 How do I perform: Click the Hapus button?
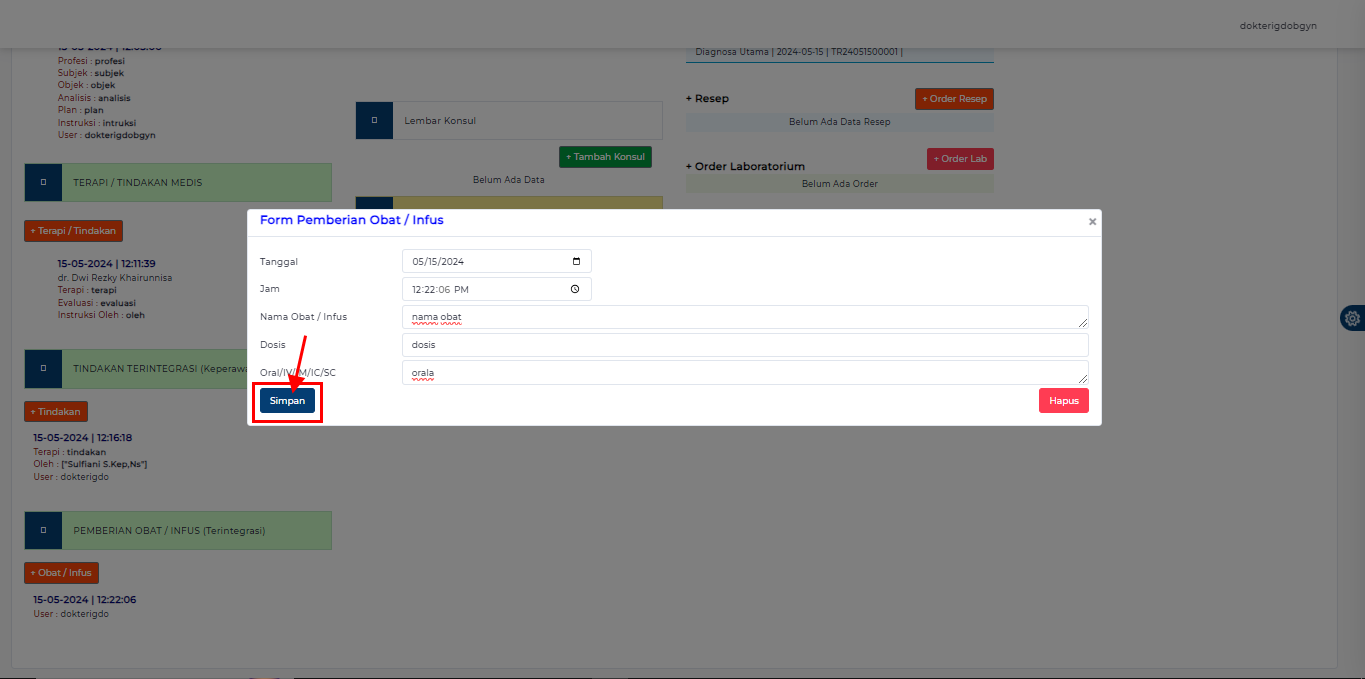pyautogui.click(x=1063, y=400)
